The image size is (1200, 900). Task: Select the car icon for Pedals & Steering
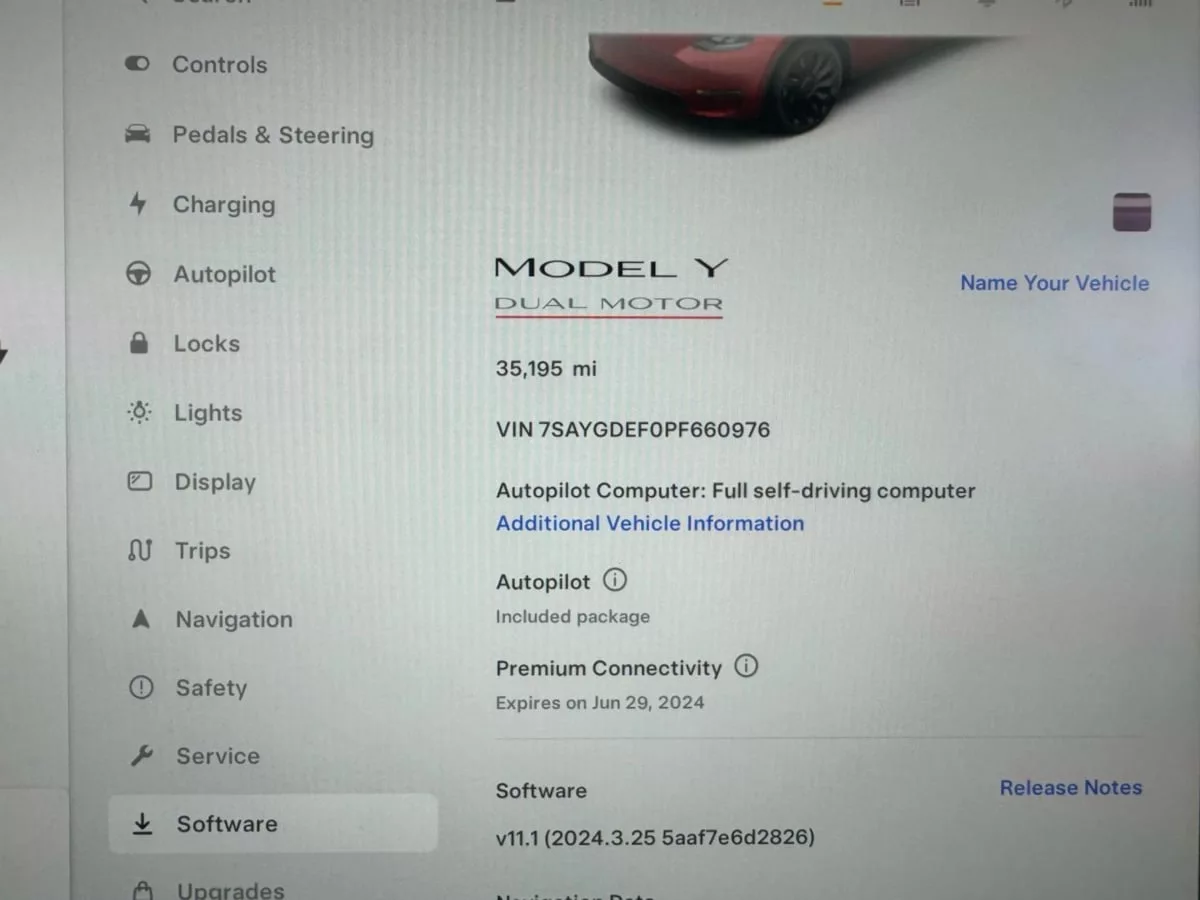tap(138, 134)
